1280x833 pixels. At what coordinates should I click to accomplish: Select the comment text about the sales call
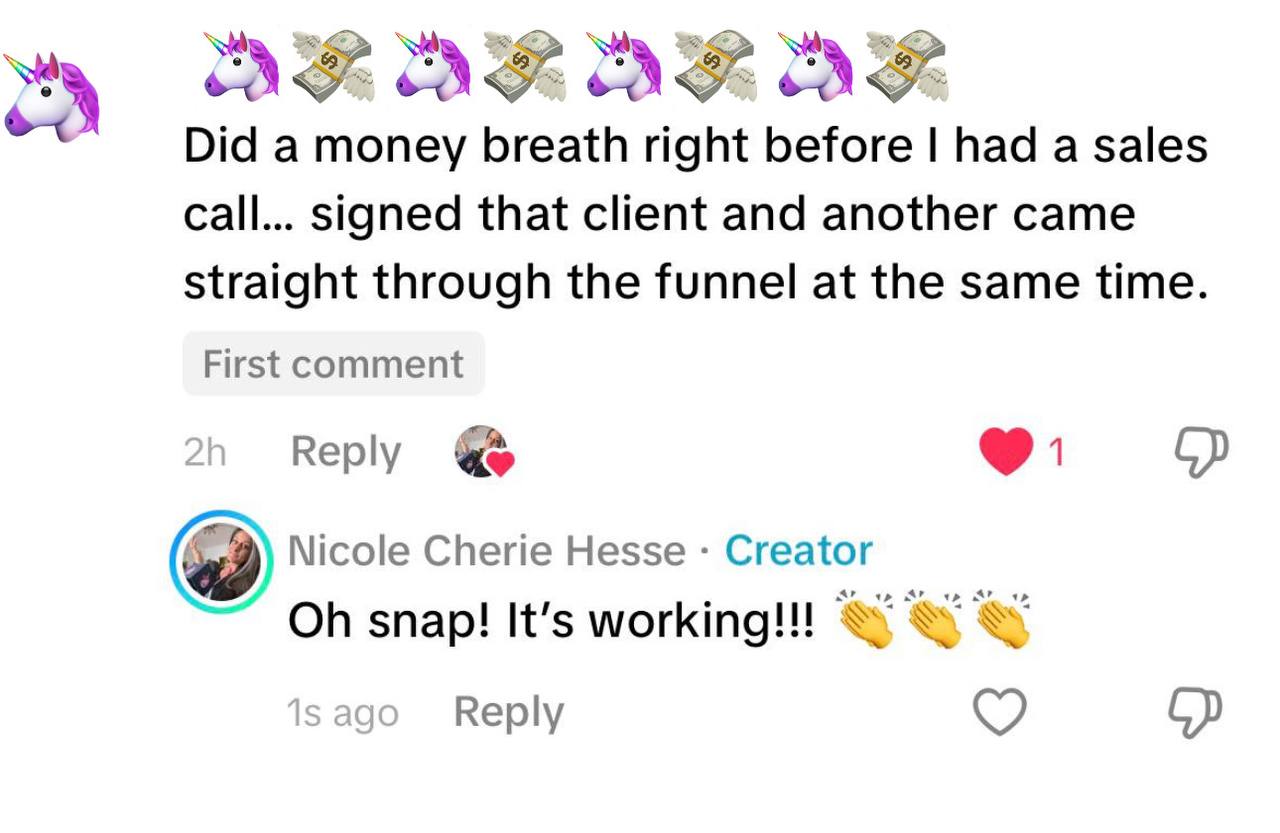pos(696,215)
